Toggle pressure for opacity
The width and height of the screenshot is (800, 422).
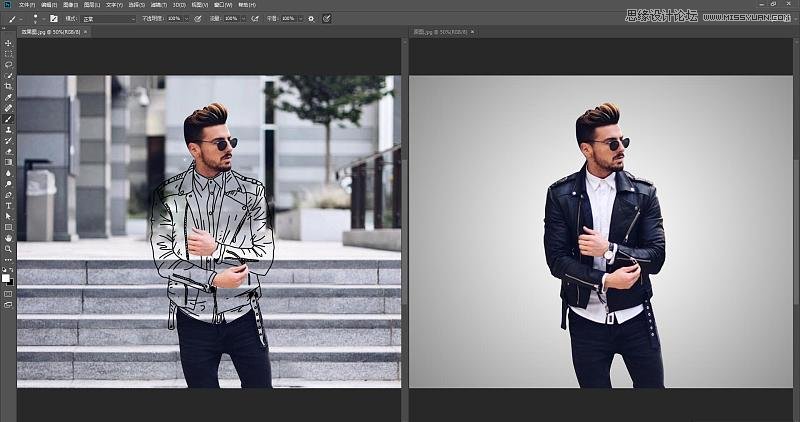(x=198, y=19)
